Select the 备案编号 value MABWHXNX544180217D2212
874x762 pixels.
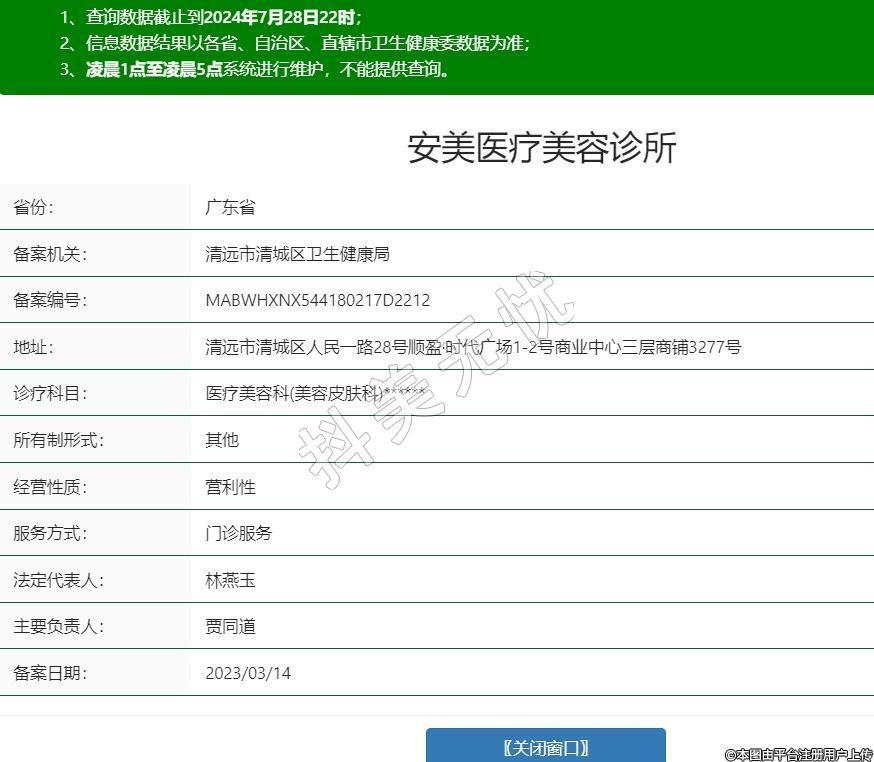(x=317, y=300)
